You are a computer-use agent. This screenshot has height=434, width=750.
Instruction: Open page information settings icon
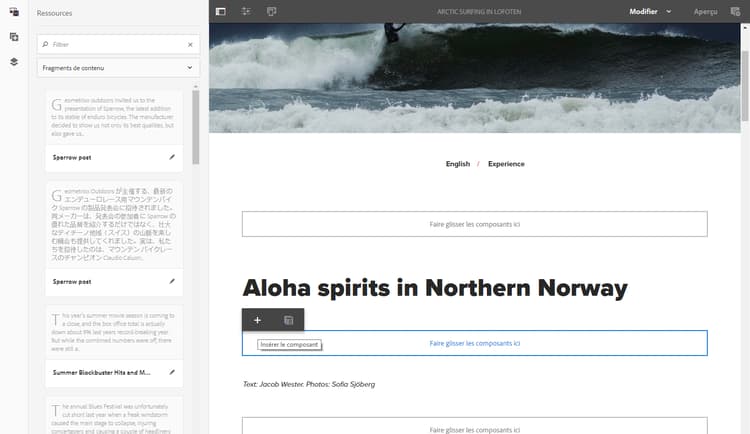(246, 11)
